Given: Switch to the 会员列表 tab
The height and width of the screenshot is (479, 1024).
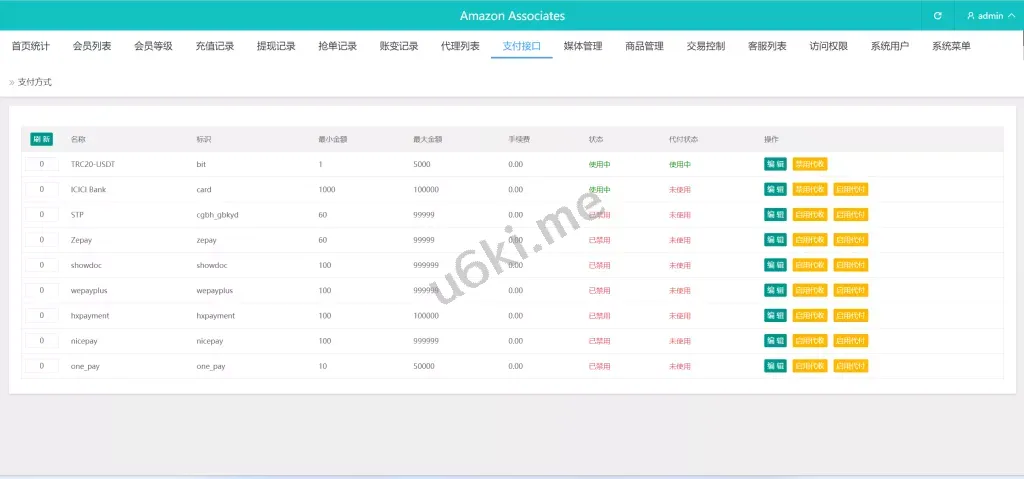Looking at the screenshot, I should coord(92,46).
